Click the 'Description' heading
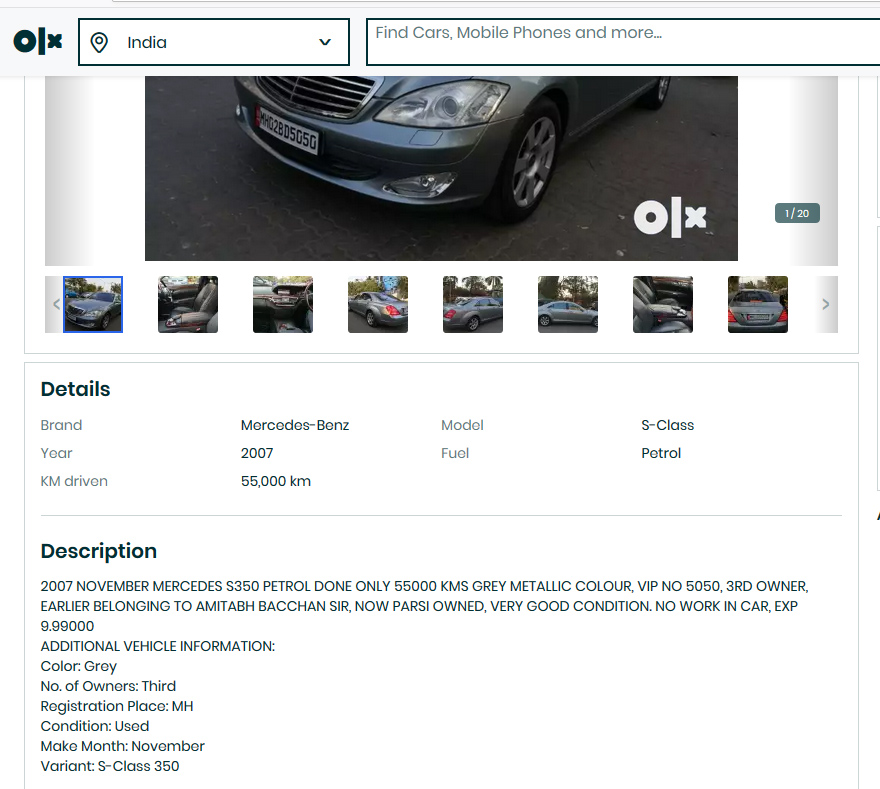 (99, 551)
